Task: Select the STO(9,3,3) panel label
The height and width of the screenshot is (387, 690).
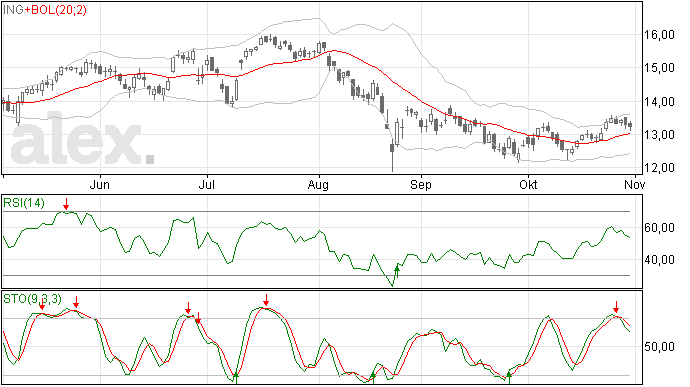Action: [32, 299]
